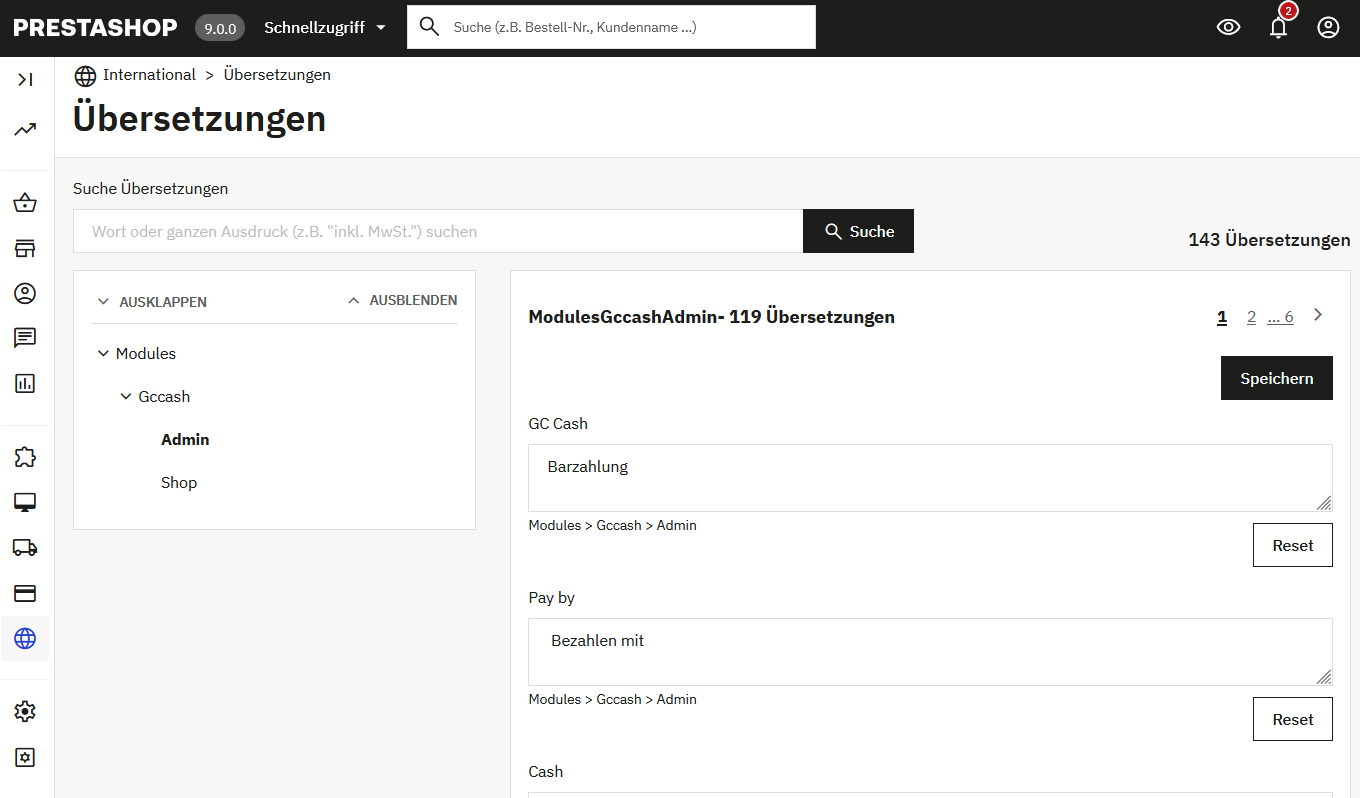Click the Bezahlen mit translation text area

pyautogui.click(x=930, y=652)
